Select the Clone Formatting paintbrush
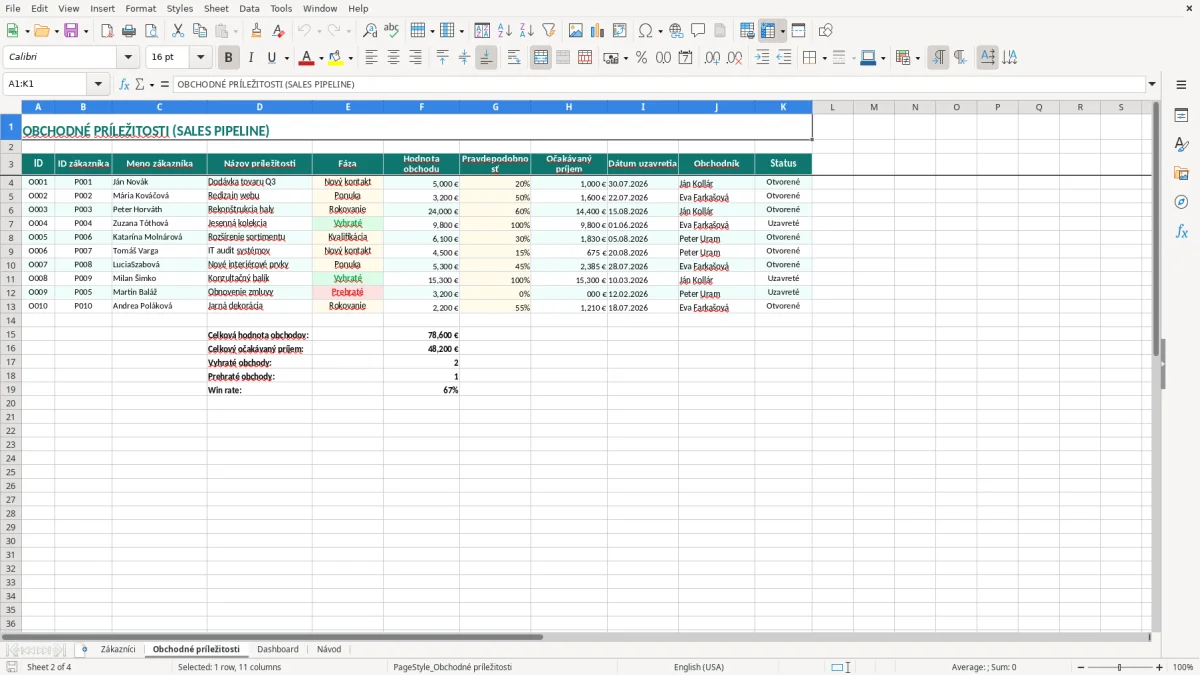The image size is (1200, 675). point(256,31)
